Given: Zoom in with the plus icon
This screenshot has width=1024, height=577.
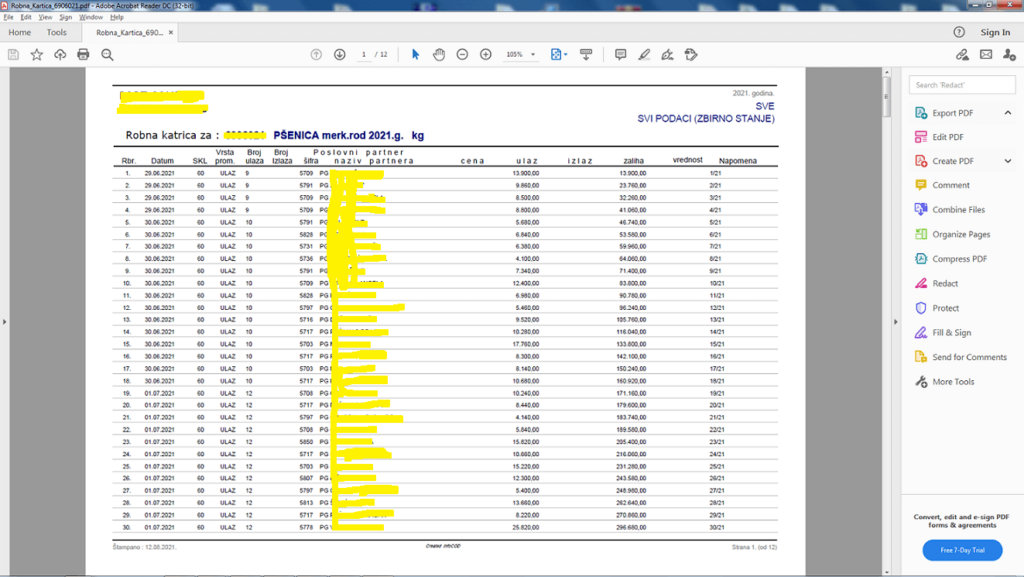Looking at the screenshot, I should click(x=486, y=55).
